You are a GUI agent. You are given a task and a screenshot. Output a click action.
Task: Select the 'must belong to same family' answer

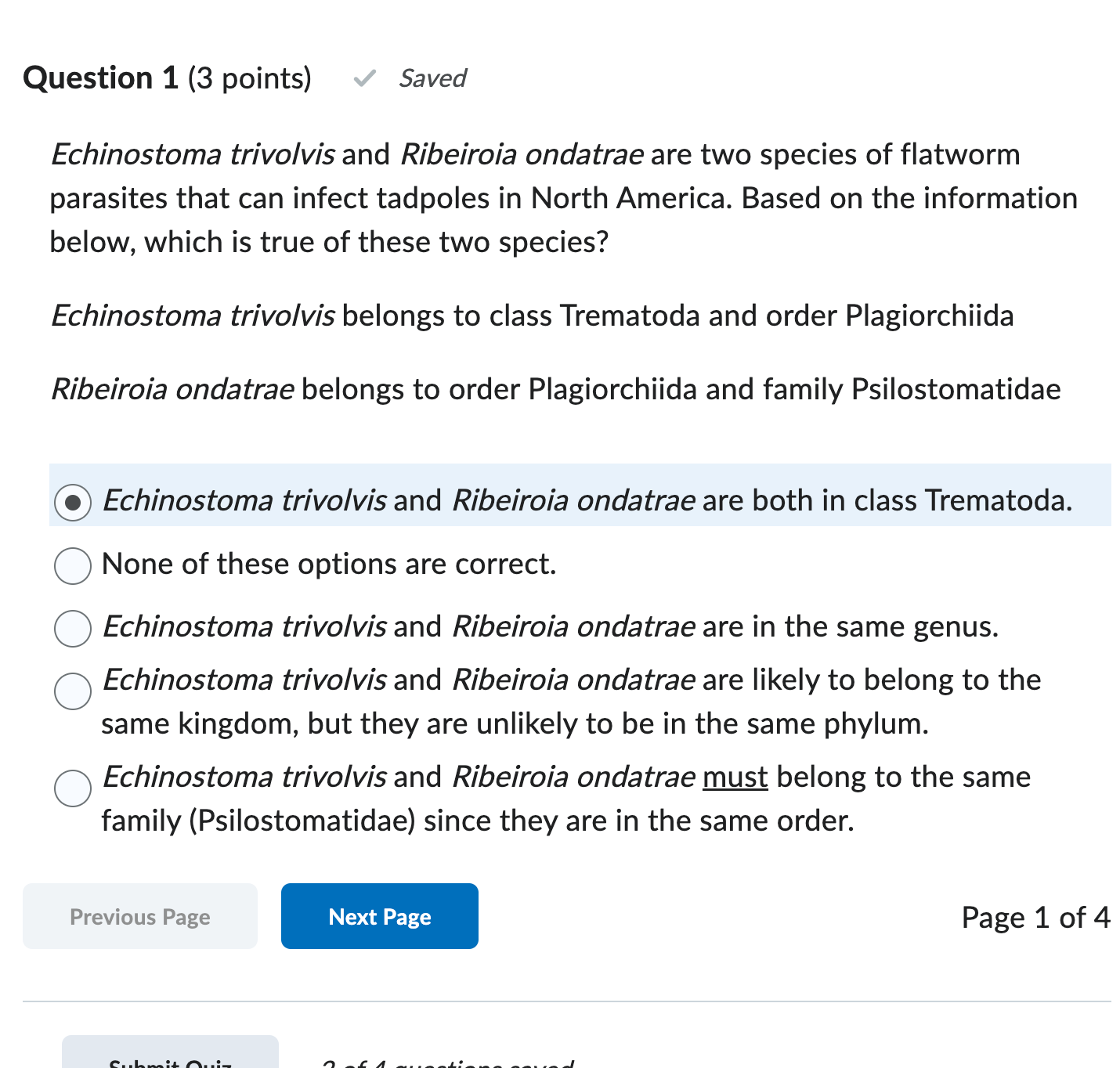[72, 788]
